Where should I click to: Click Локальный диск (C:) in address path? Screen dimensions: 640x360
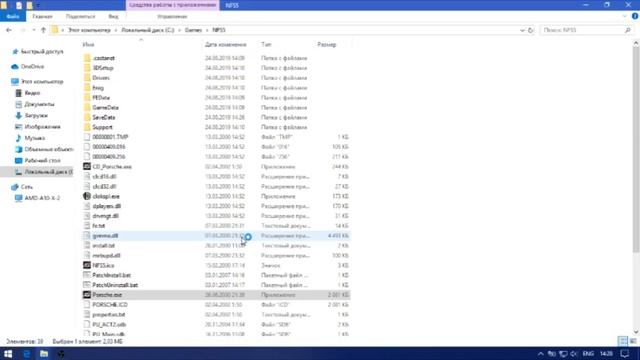(x=147, y=30)
